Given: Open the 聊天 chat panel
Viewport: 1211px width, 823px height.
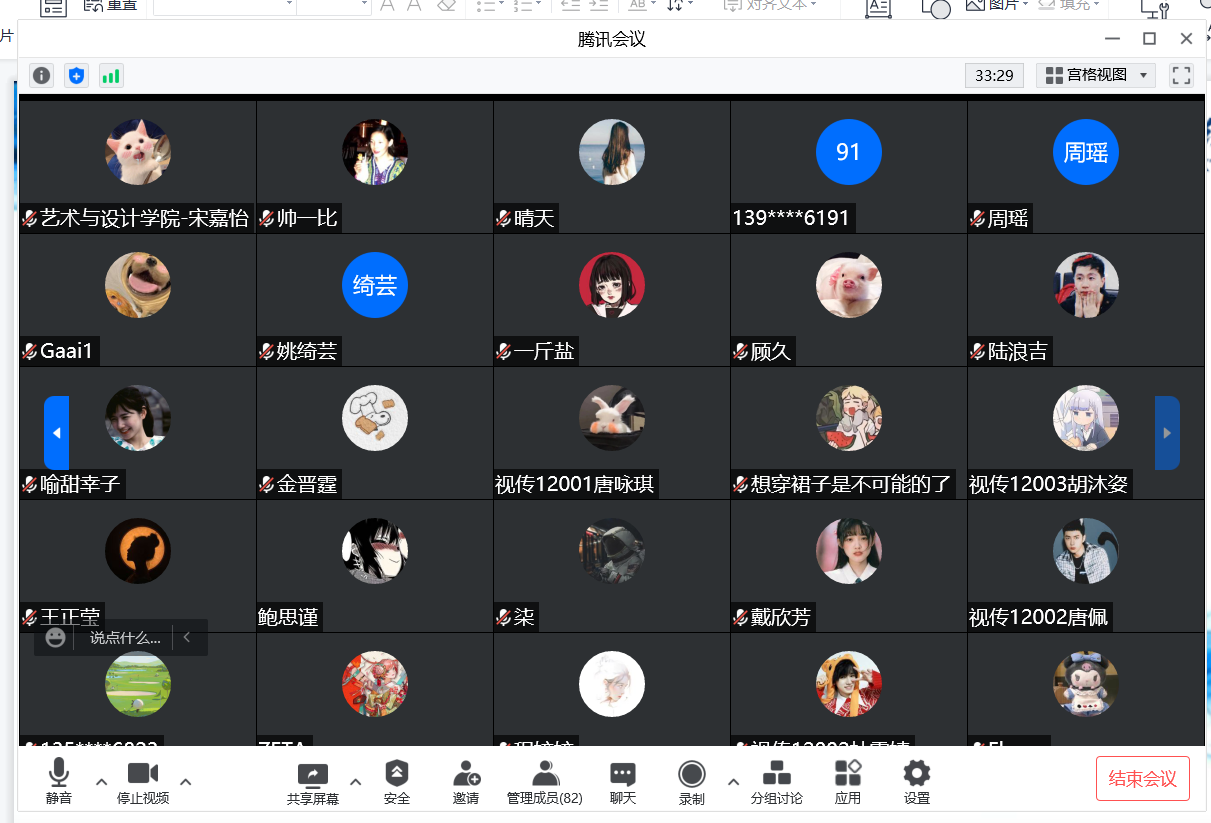Looking at the screenshot, I should (623, 781).
